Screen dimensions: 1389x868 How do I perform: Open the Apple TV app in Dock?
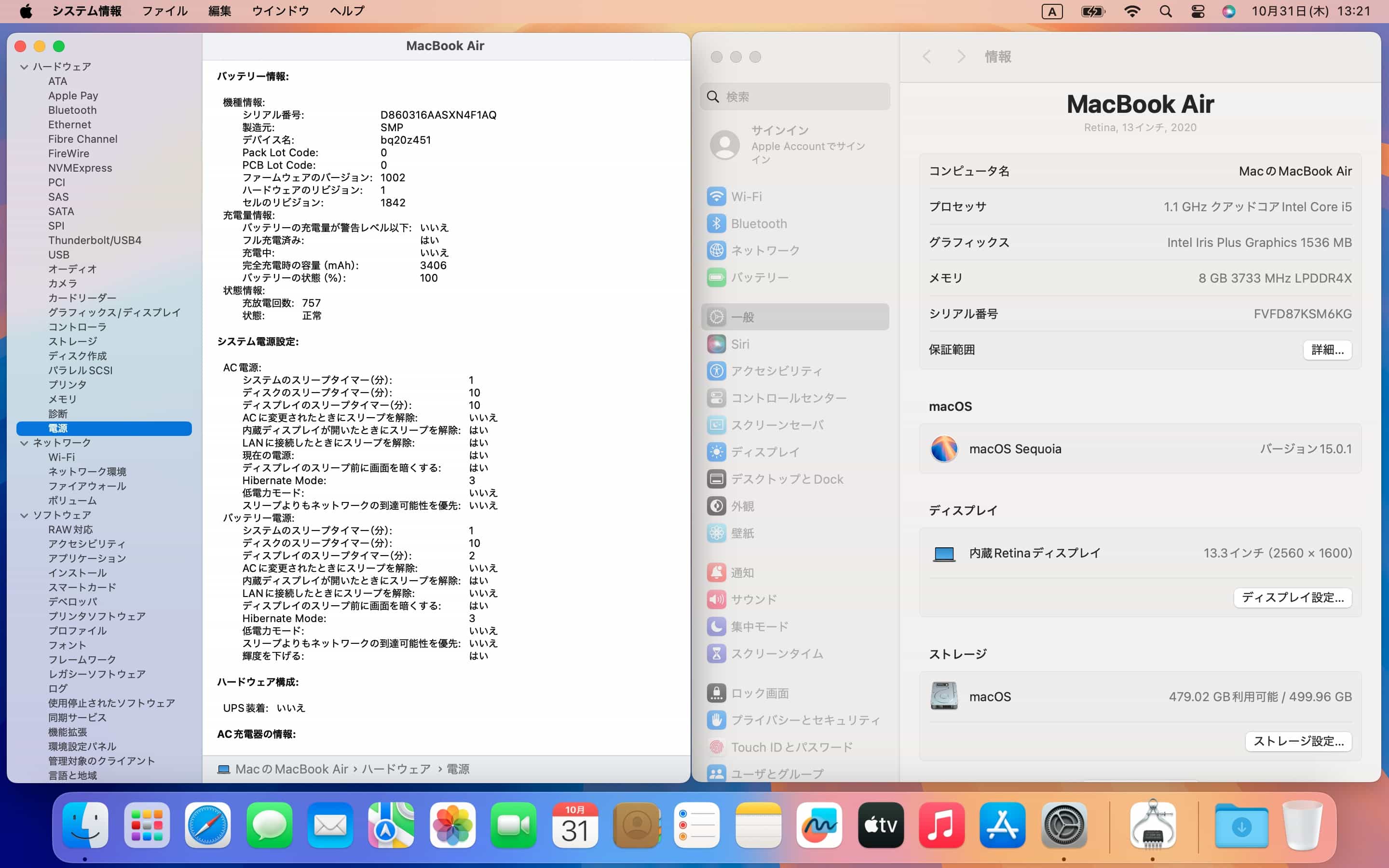(880, 826)
